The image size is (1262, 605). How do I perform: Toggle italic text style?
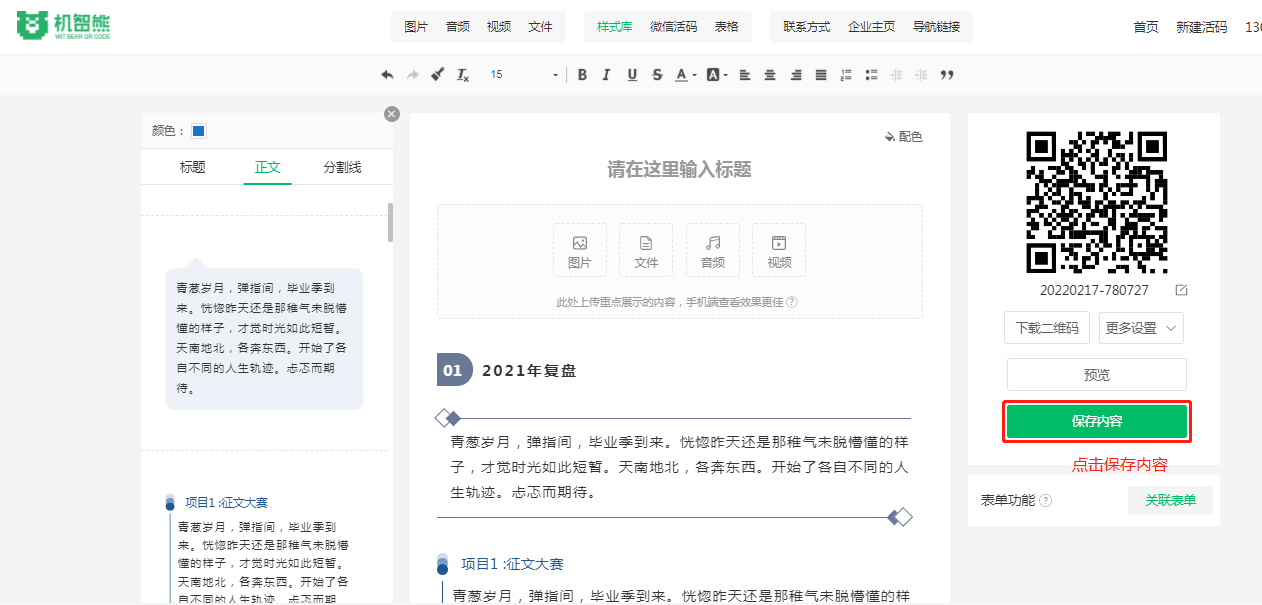tap(607, 75)
